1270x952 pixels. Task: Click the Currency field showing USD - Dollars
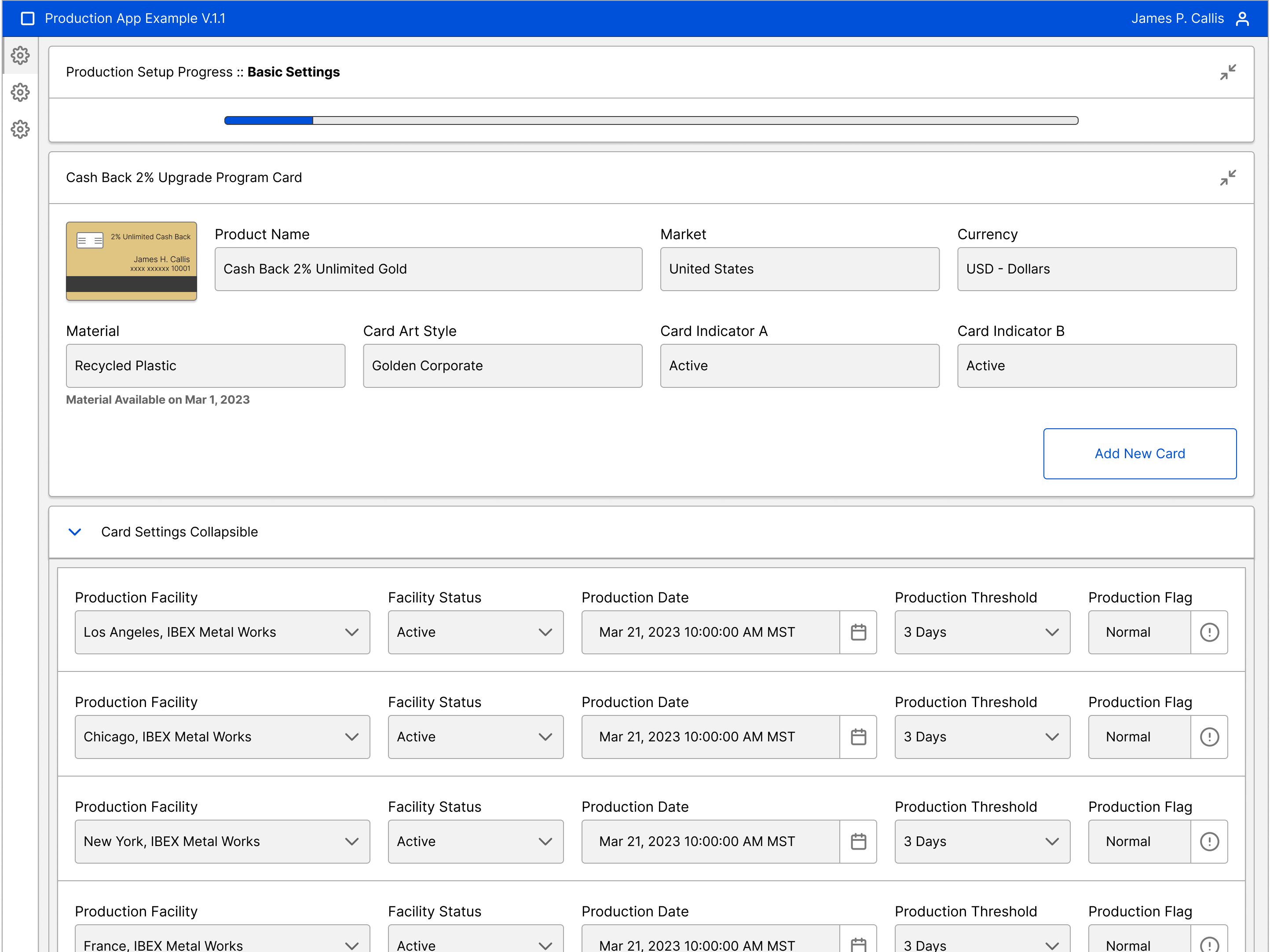1097,269
